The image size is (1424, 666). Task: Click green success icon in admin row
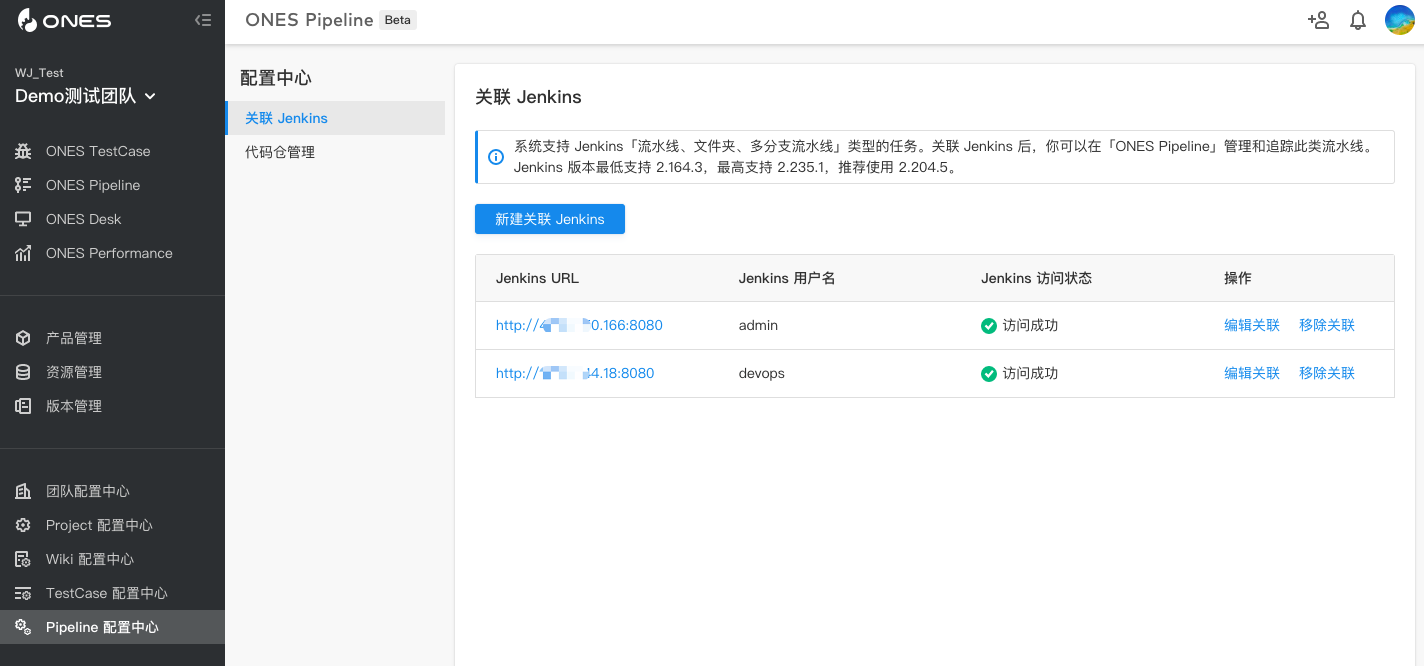(x=989, y=326)
